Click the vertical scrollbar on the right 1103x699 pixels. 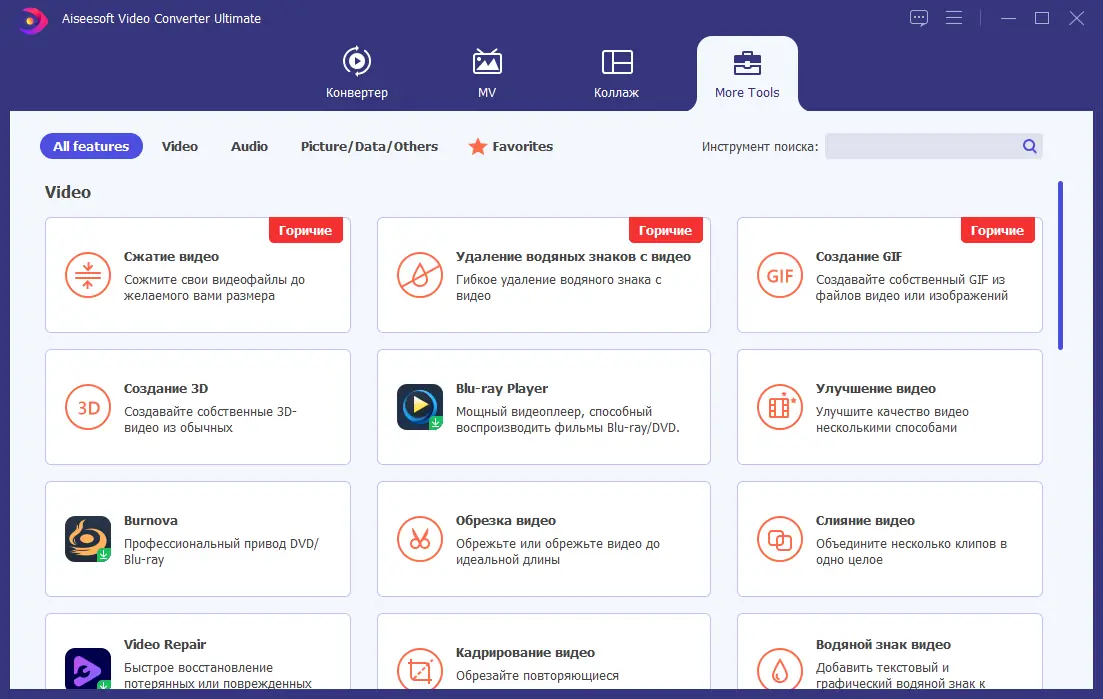click(x=1060, y=264)
